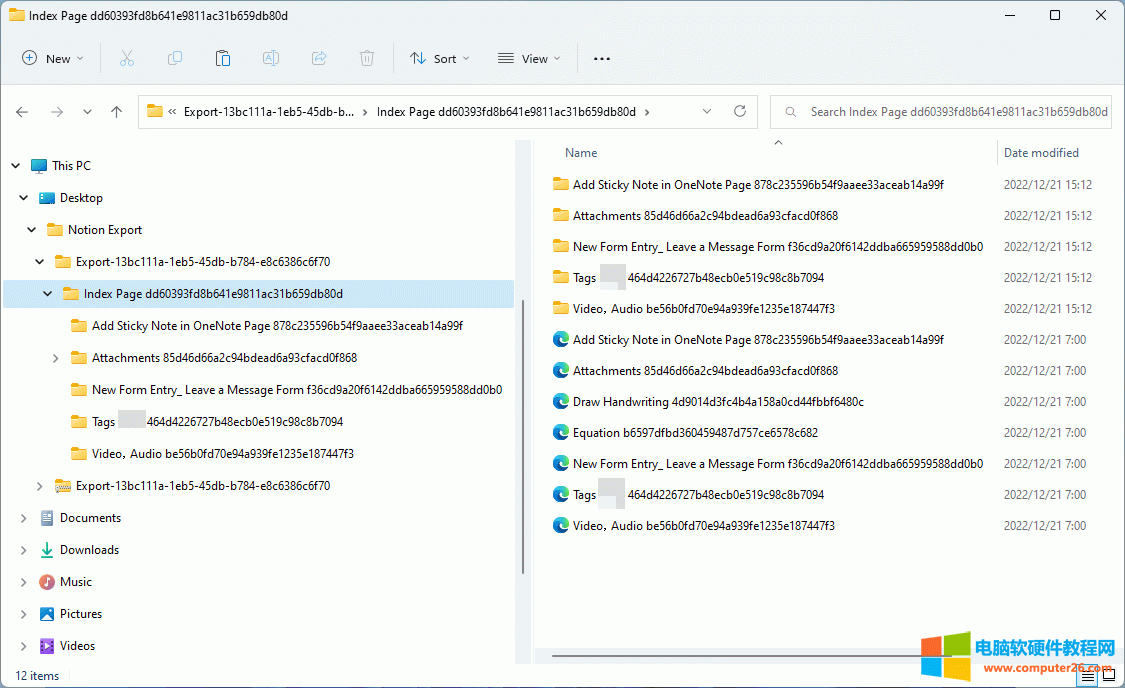Click the Paste icon

[223, 58]
